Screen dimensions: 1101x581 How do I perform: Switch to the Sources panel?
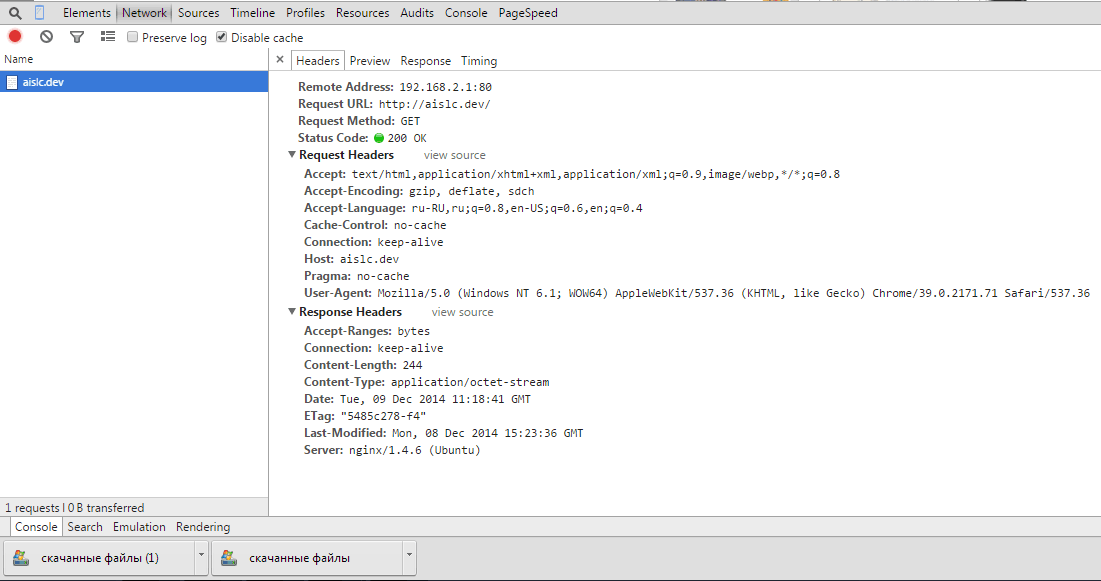[199, 13]
